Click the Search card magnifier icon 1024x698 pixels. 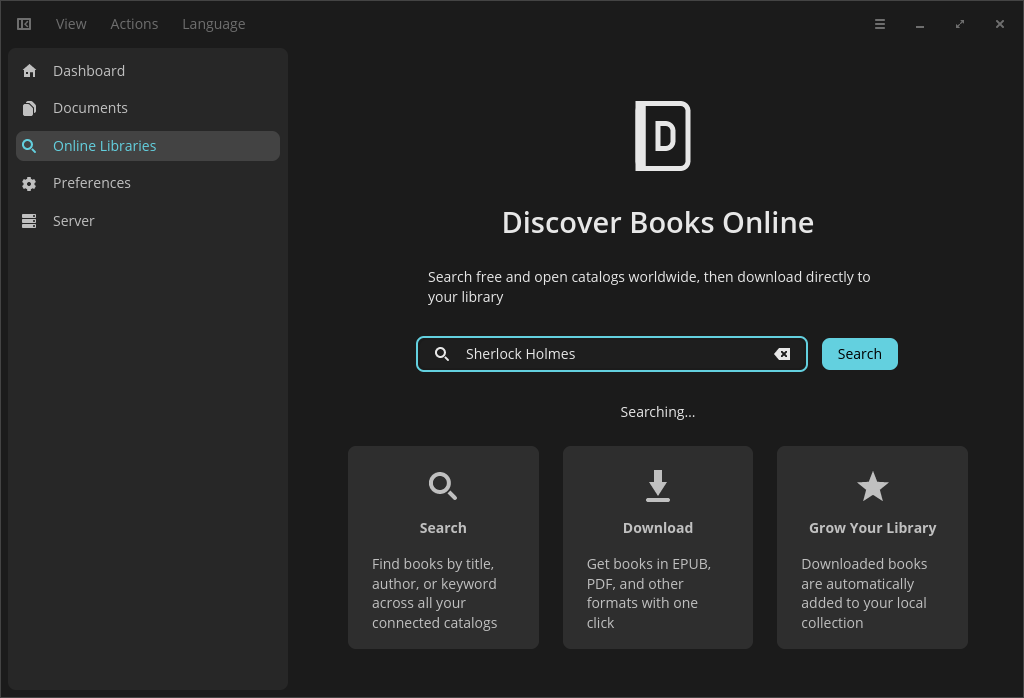[x=443, y=486]
